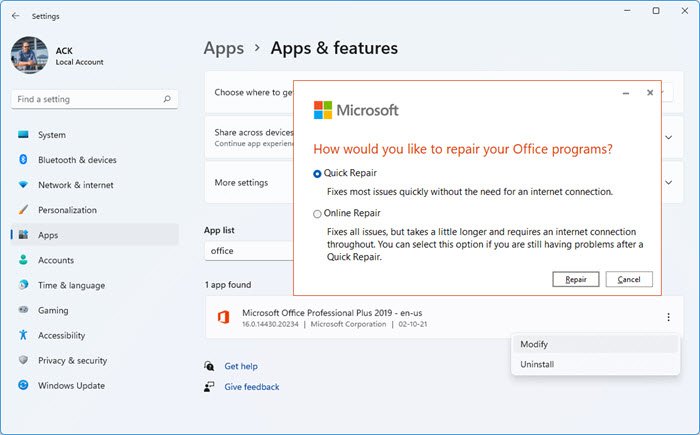Viewport: 700px width, 435px height.
Task: Open three-dot menu for Microsoft Office app
Action: 667,318
